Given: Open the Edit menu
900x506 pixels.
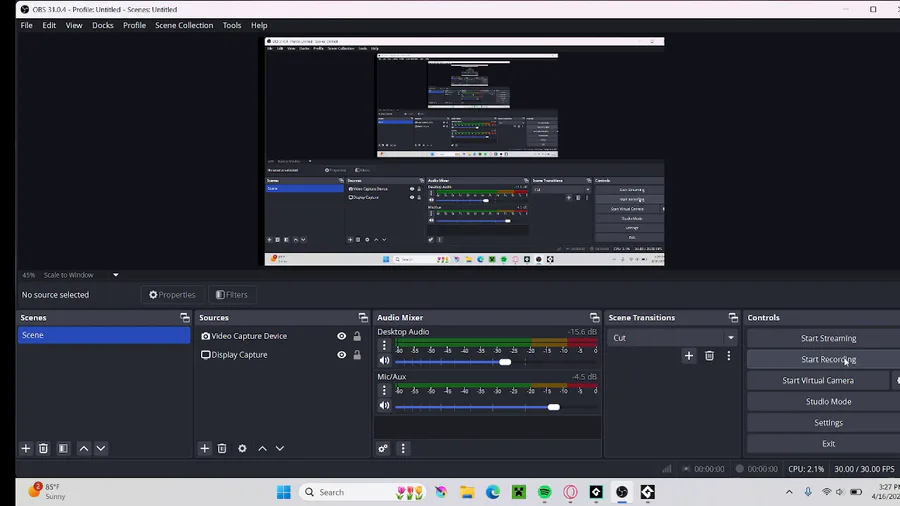Looking at the screenshot, I should pyautogui.click(x=49, y=25).
